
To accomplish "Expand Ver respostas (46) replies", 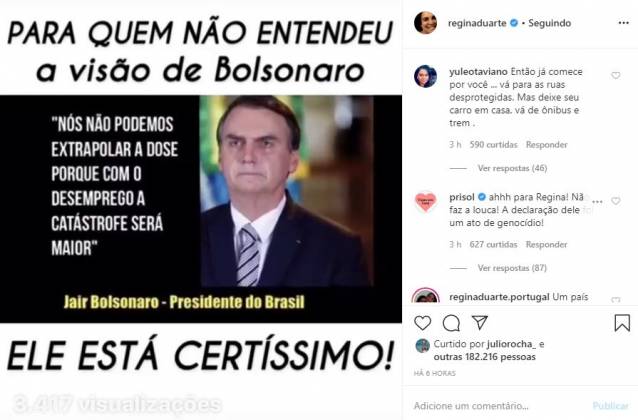I will tap(512, 168).
